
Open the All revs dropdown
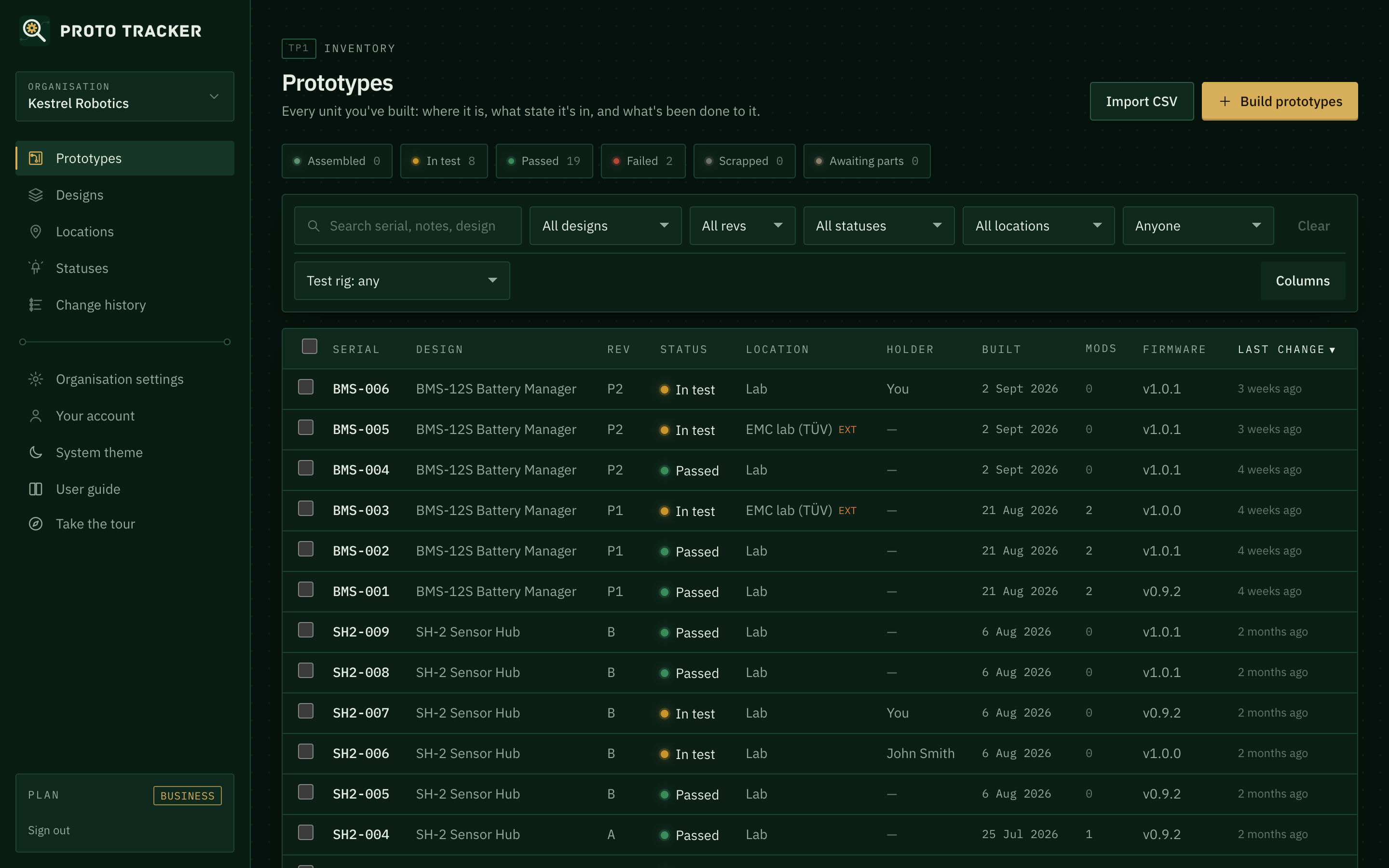(742, 226)
